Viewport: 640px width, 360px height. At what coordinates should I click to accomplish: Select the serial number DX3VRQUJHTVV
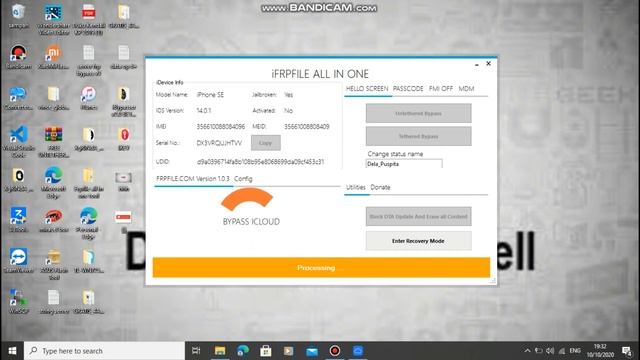pyautogui.click(x=219, y=143)
